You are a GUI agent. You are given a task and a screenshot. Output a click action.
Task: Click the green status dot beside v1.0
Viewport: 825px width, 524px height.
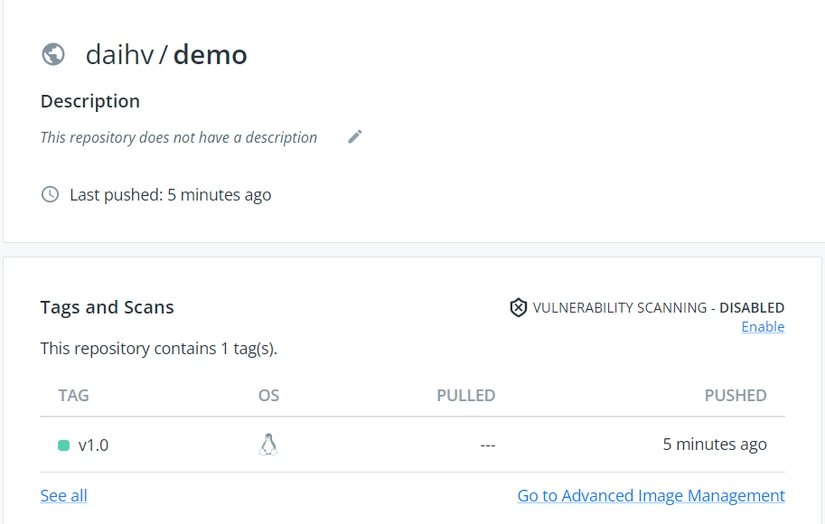tap(64, 445)
